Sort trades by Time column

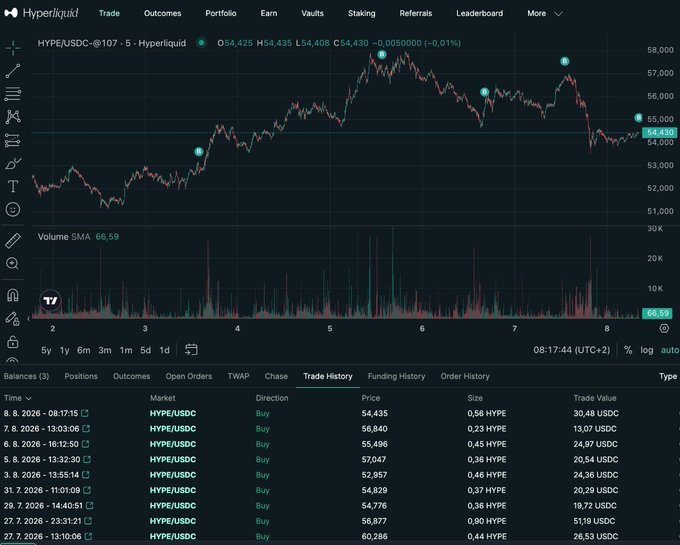click(x=18, y=398)
